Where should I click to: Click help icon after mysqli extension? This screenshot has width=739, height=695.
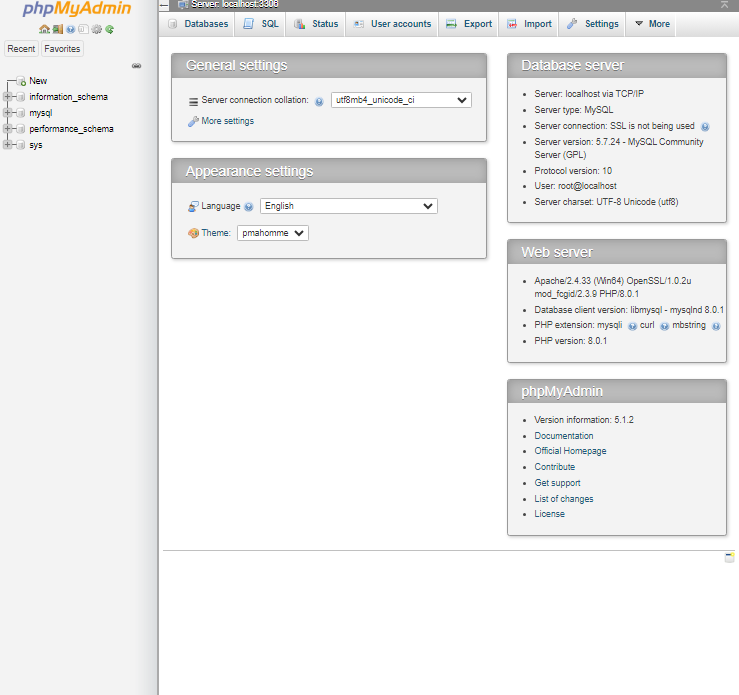coord(632,326)
